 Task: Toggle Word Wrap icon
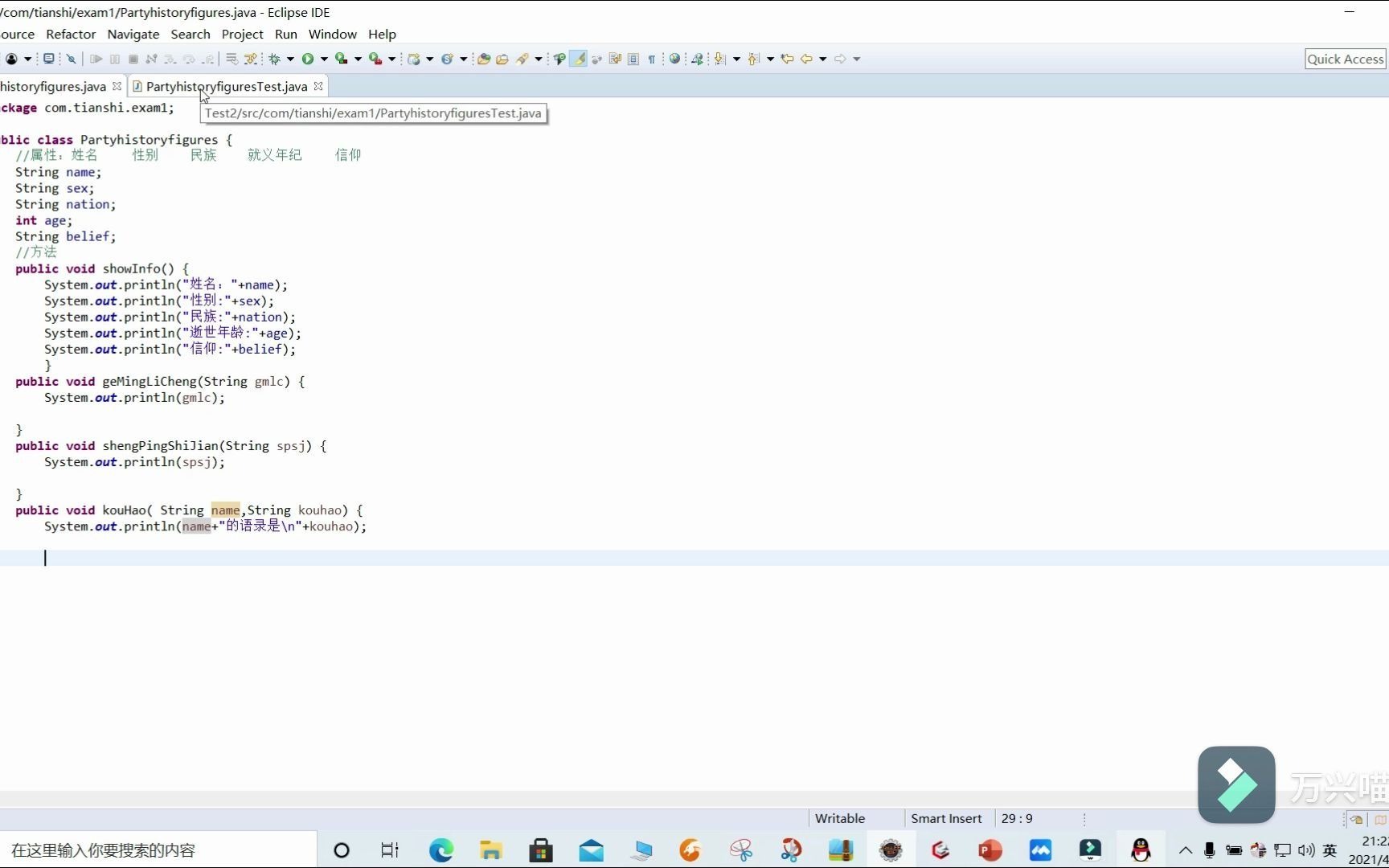615,59
